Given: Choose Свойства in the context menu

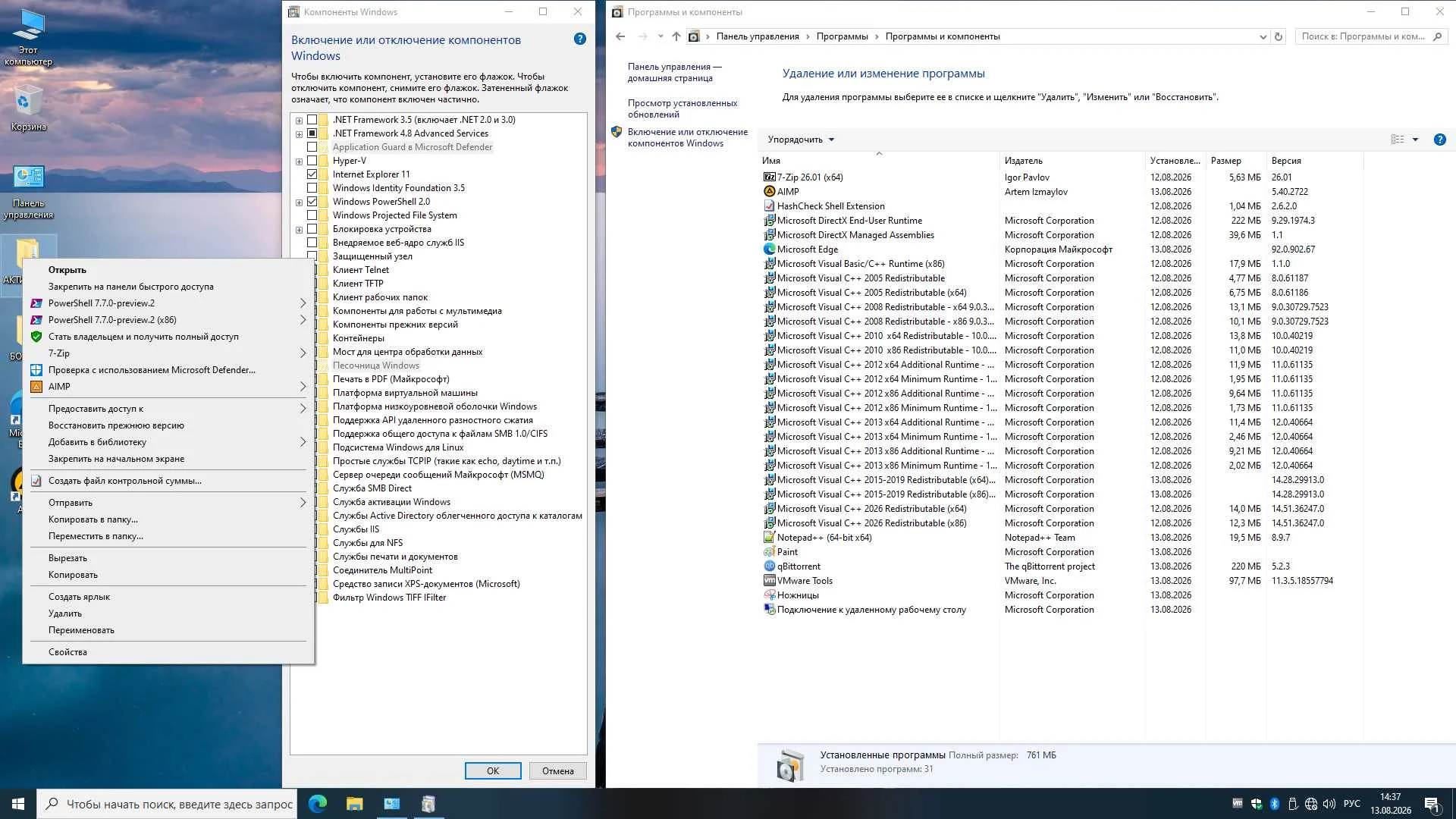Looking at the screenshot, I should (168, 652).
